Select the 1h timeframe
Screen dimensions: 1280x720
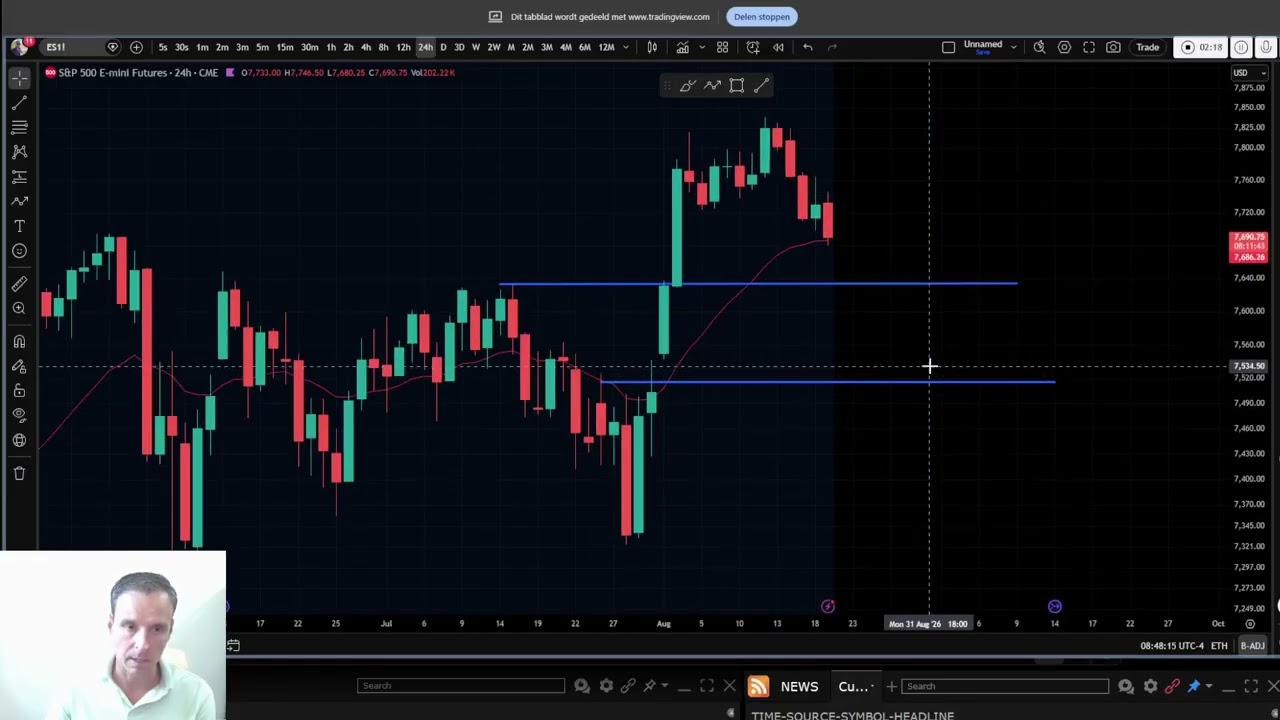click(331, 47)
